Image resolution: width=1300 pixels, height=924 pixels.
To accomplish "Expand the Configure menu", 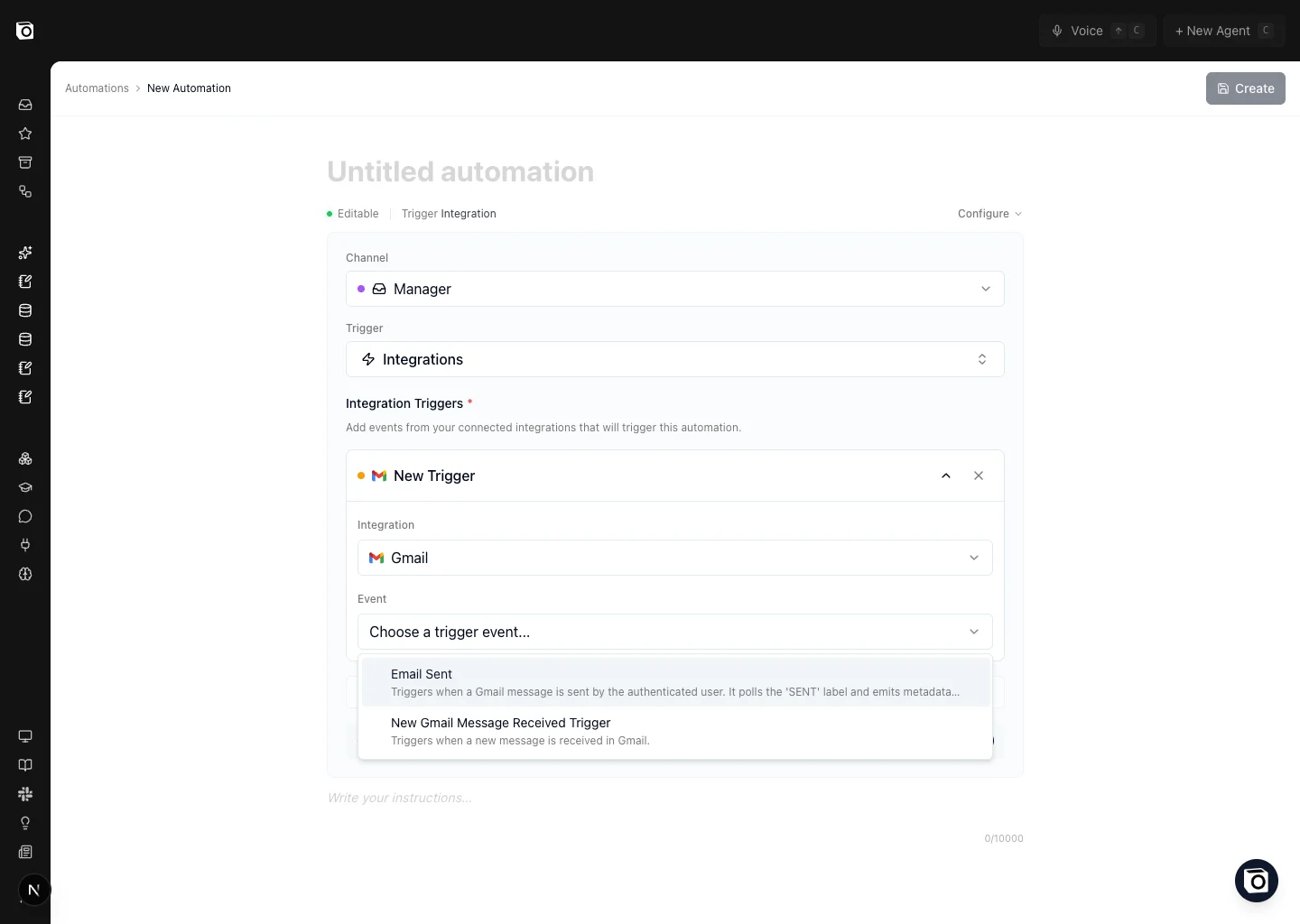I will [990, 214].
